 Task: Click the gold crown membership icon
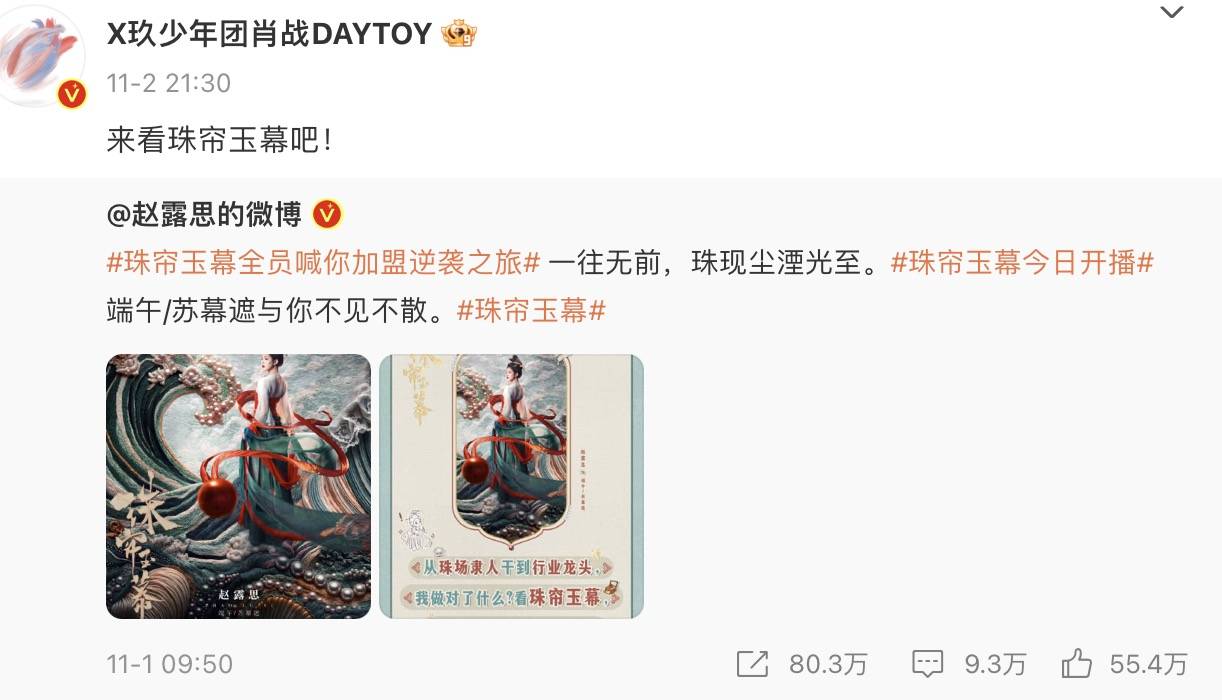pyautogui.click(x=459, y=34)
